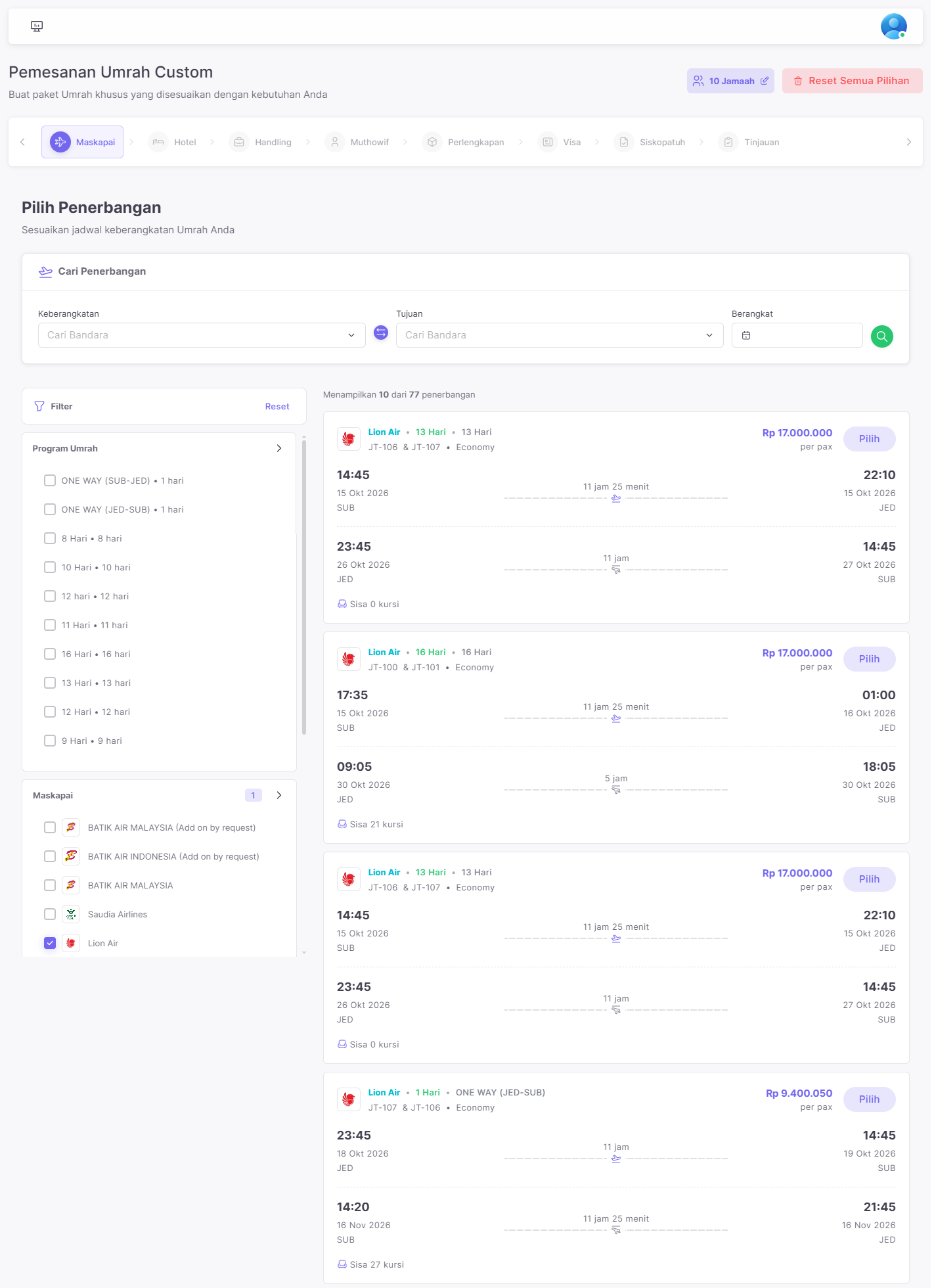Click the Perlengkapan box icon

(432, 142)
